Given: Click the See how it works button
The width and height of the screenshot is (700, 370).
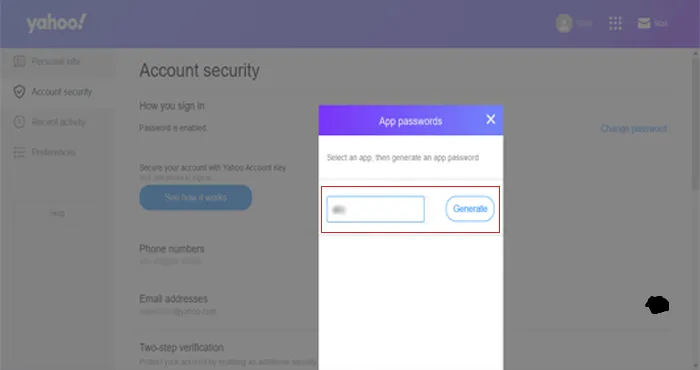Looking at the screenshot, I should point(196,197).
